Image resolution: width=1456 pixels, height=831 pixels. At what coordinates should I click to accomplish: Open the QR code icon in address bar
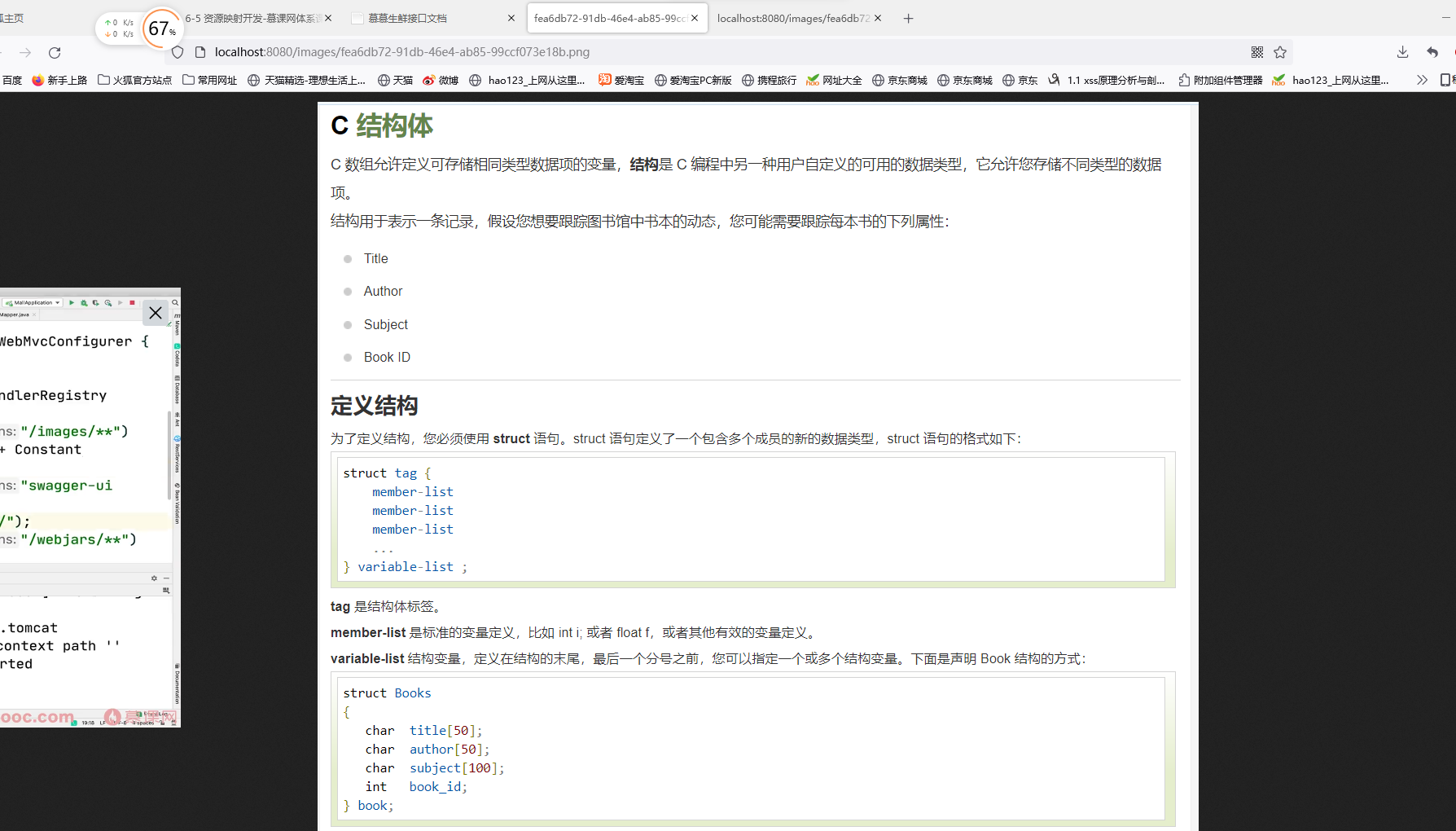(x=1257, y=52)
